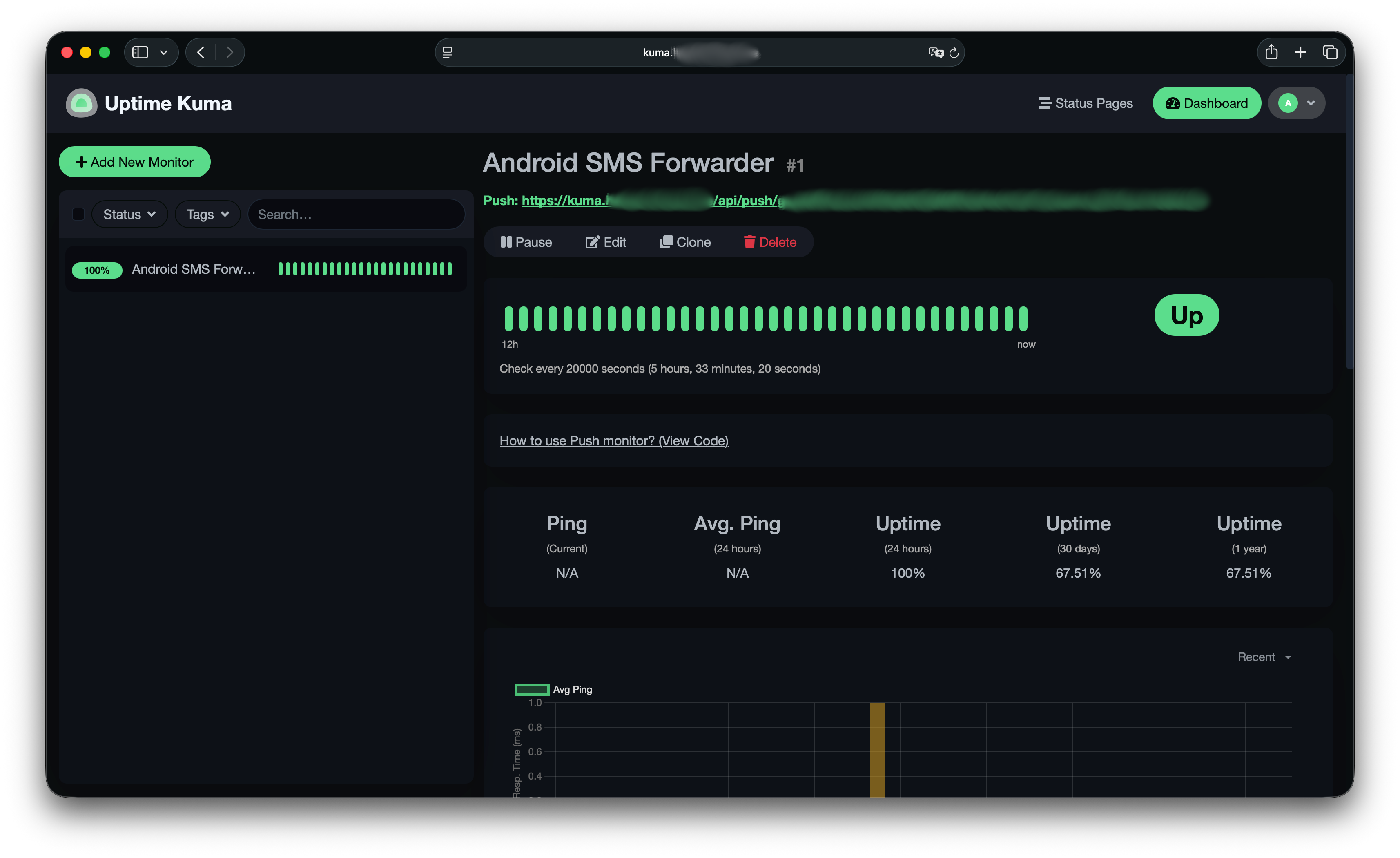Click the 100% uptime badge
Viewport: 1400px width, 858px height.
[x=97, y=270]
